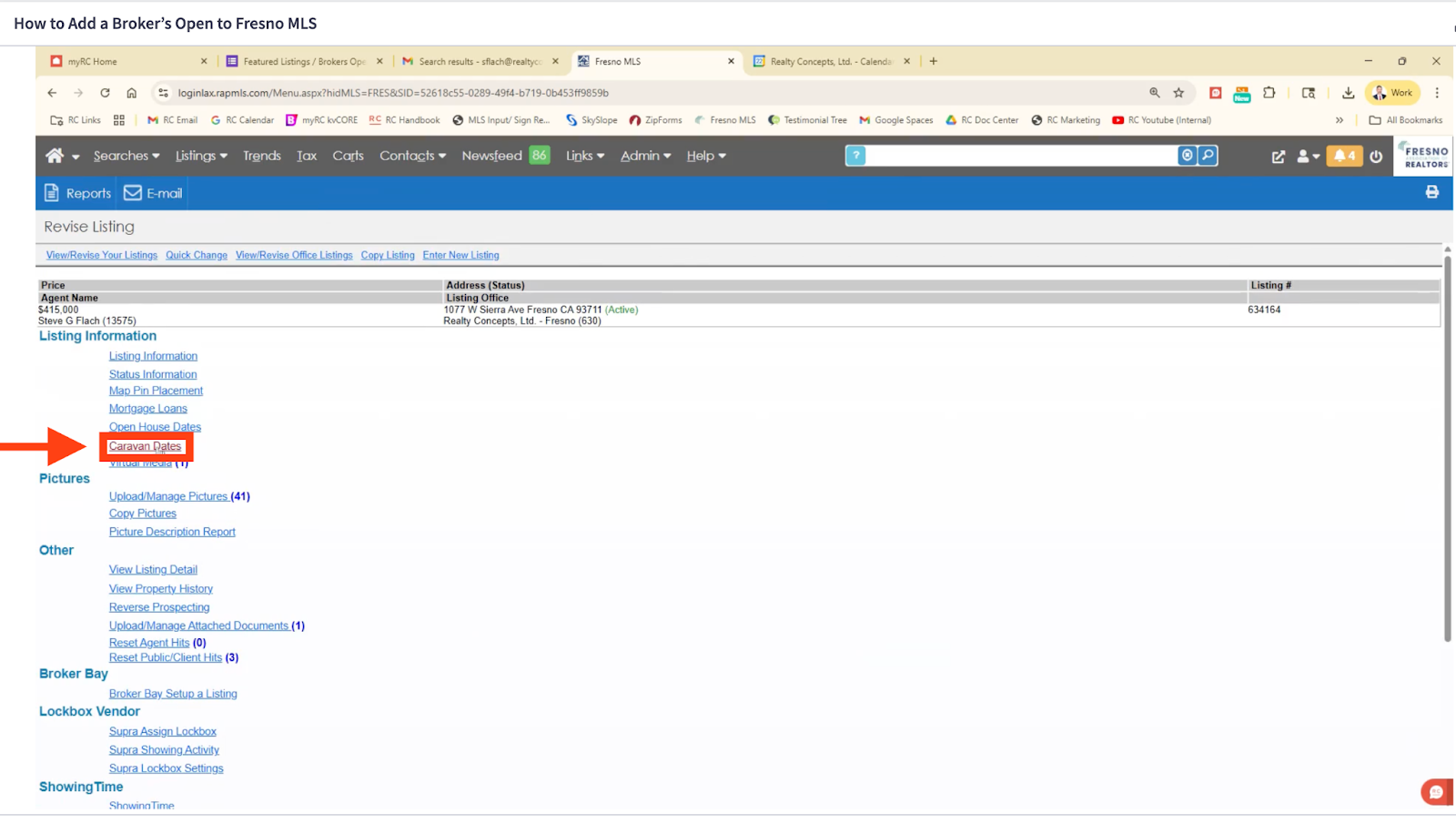This screenshot has height=824, width=1456.
Task: Expand the Searches dropdown menu
Action: point(126,156)
